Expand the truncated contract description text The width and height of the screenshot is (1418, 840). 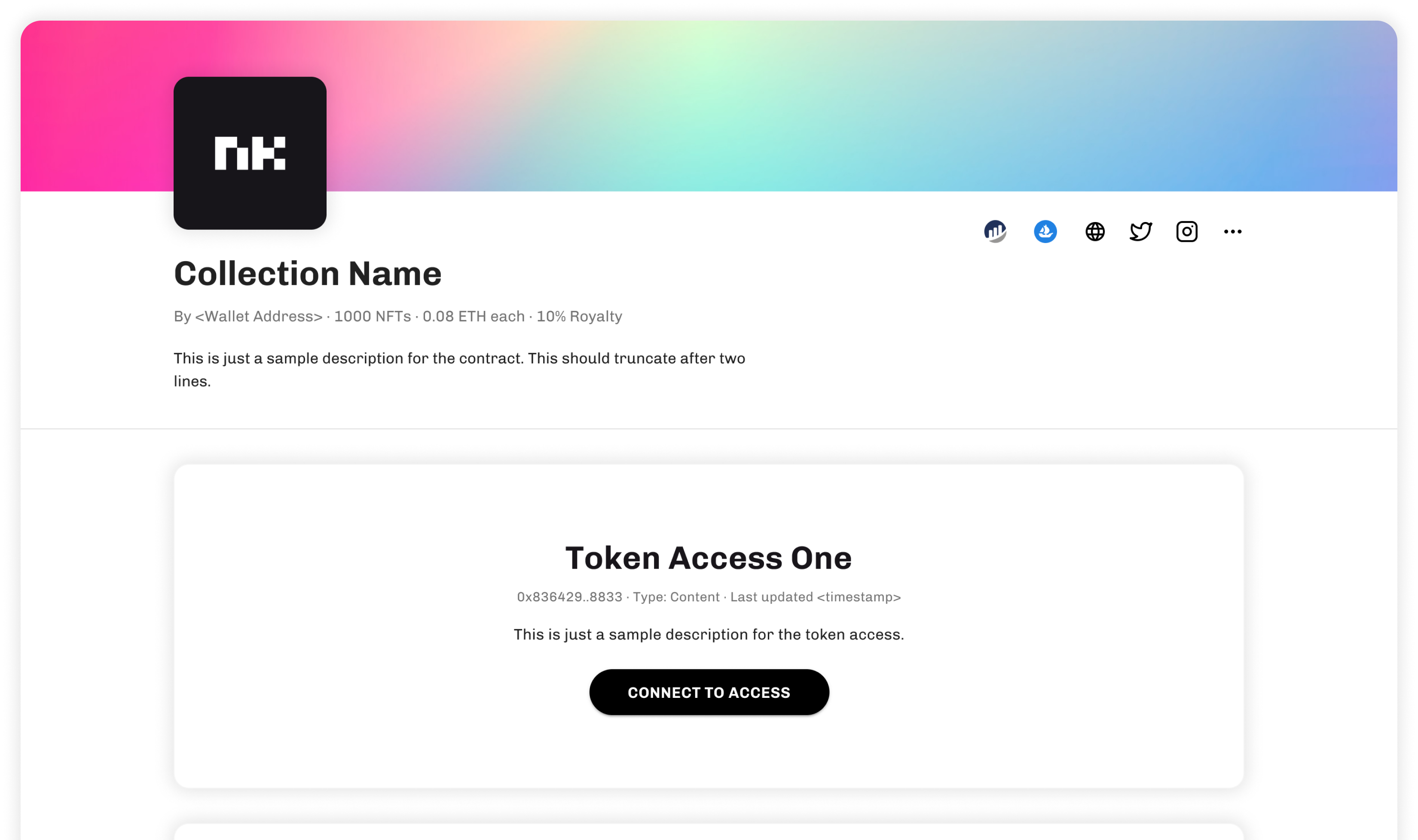click(x=459, y=370)
